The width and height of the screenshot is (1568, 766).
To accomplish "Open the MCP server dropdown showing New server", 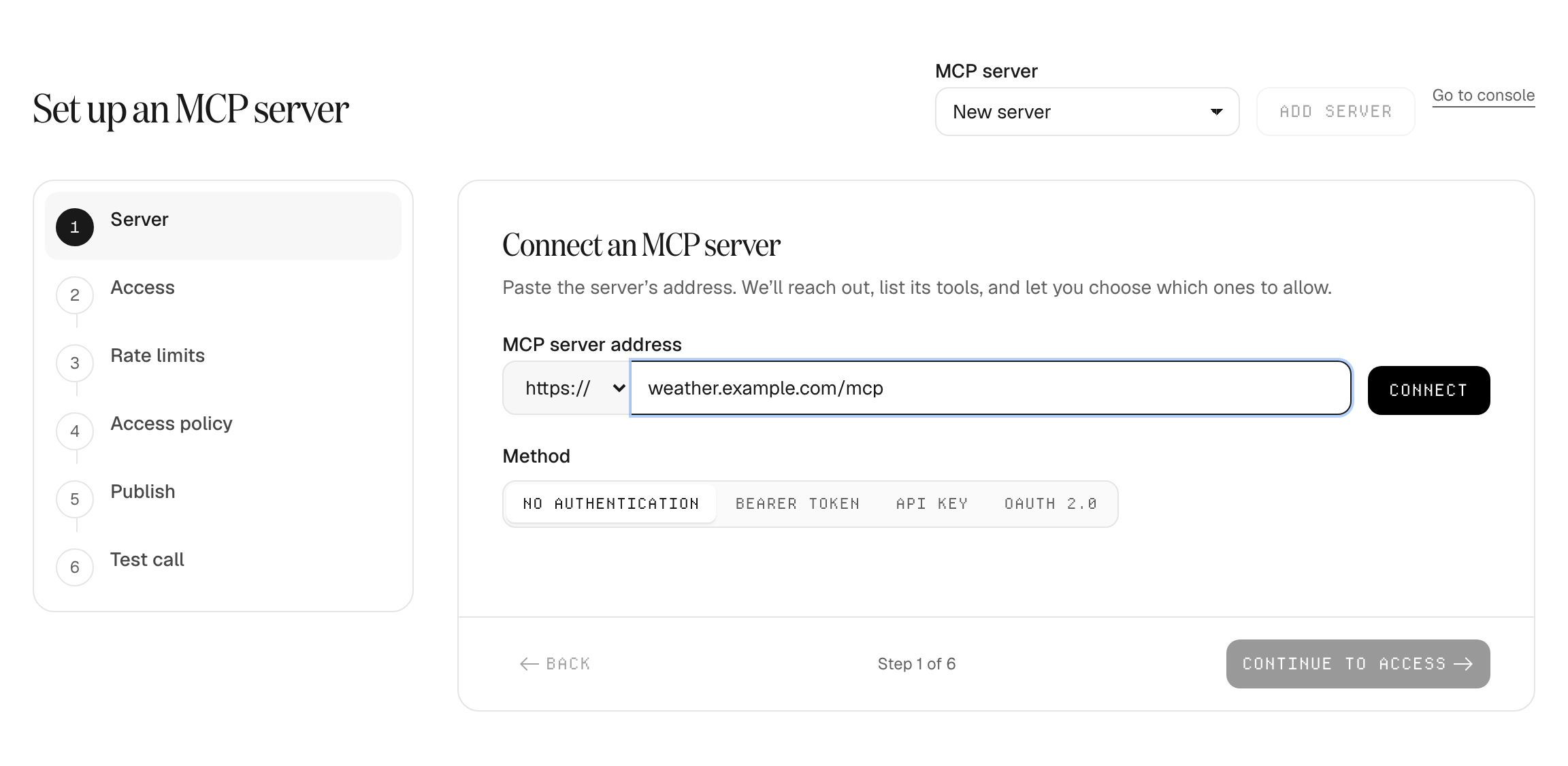I will [1087, 112].
